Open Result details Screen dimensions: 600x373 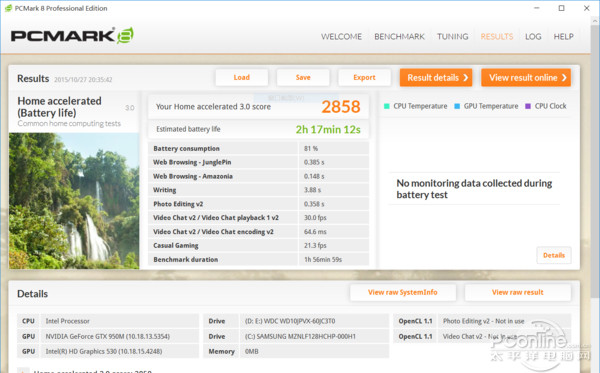click(436, 78)
